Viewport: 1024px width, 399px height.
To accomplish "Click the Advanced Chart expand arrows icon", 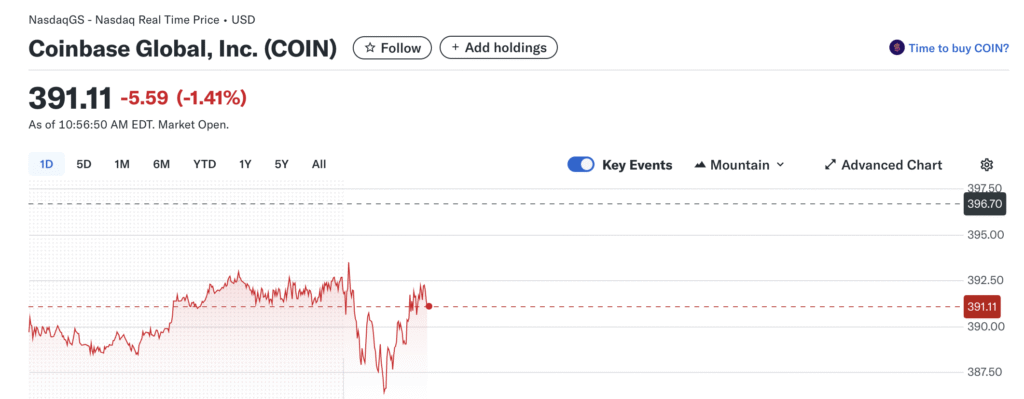I will point(830,165).
